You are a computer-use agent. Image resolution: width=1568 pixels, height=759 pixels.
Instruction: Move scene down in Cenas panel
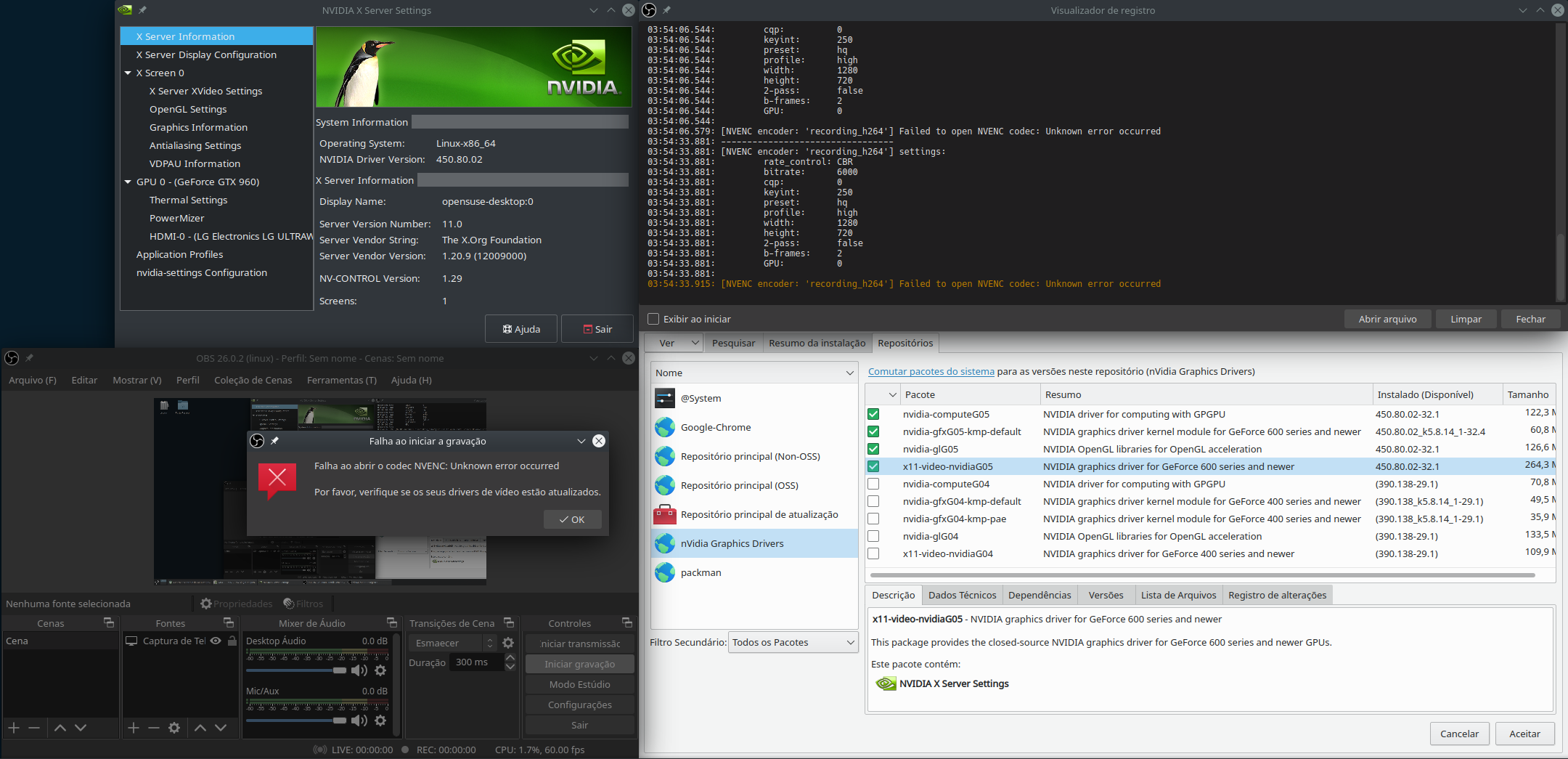click(81, 727)
